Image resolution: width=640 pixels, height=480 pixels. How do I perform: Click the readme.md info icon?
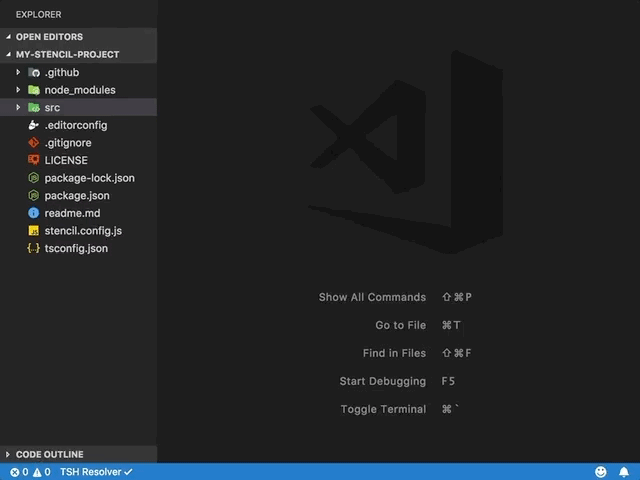(x=33, y=213)
